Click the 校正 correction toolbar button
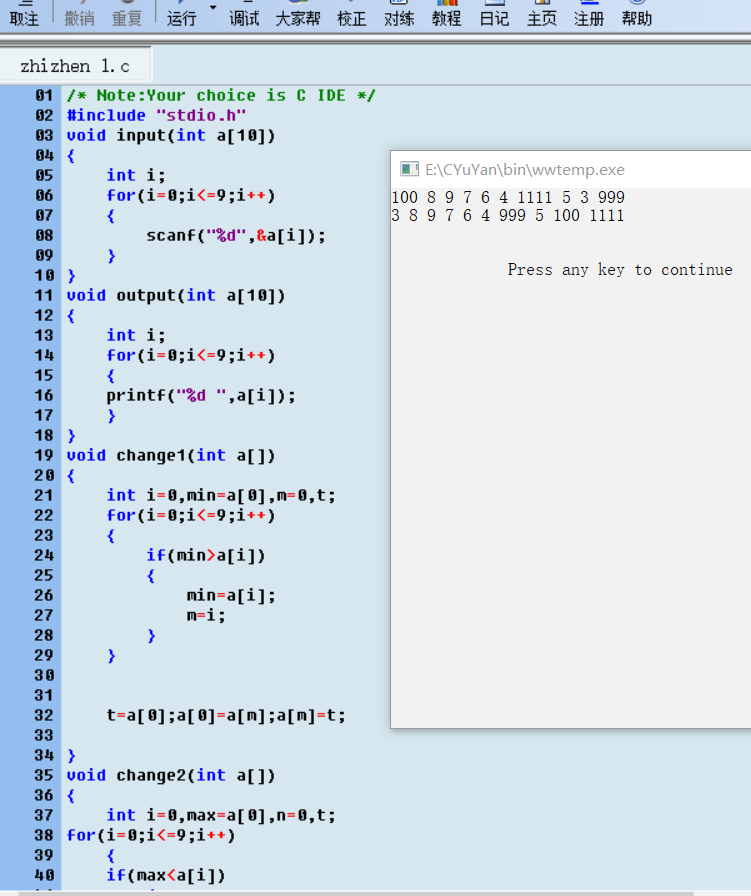751x896 pixels. [351, 14]
